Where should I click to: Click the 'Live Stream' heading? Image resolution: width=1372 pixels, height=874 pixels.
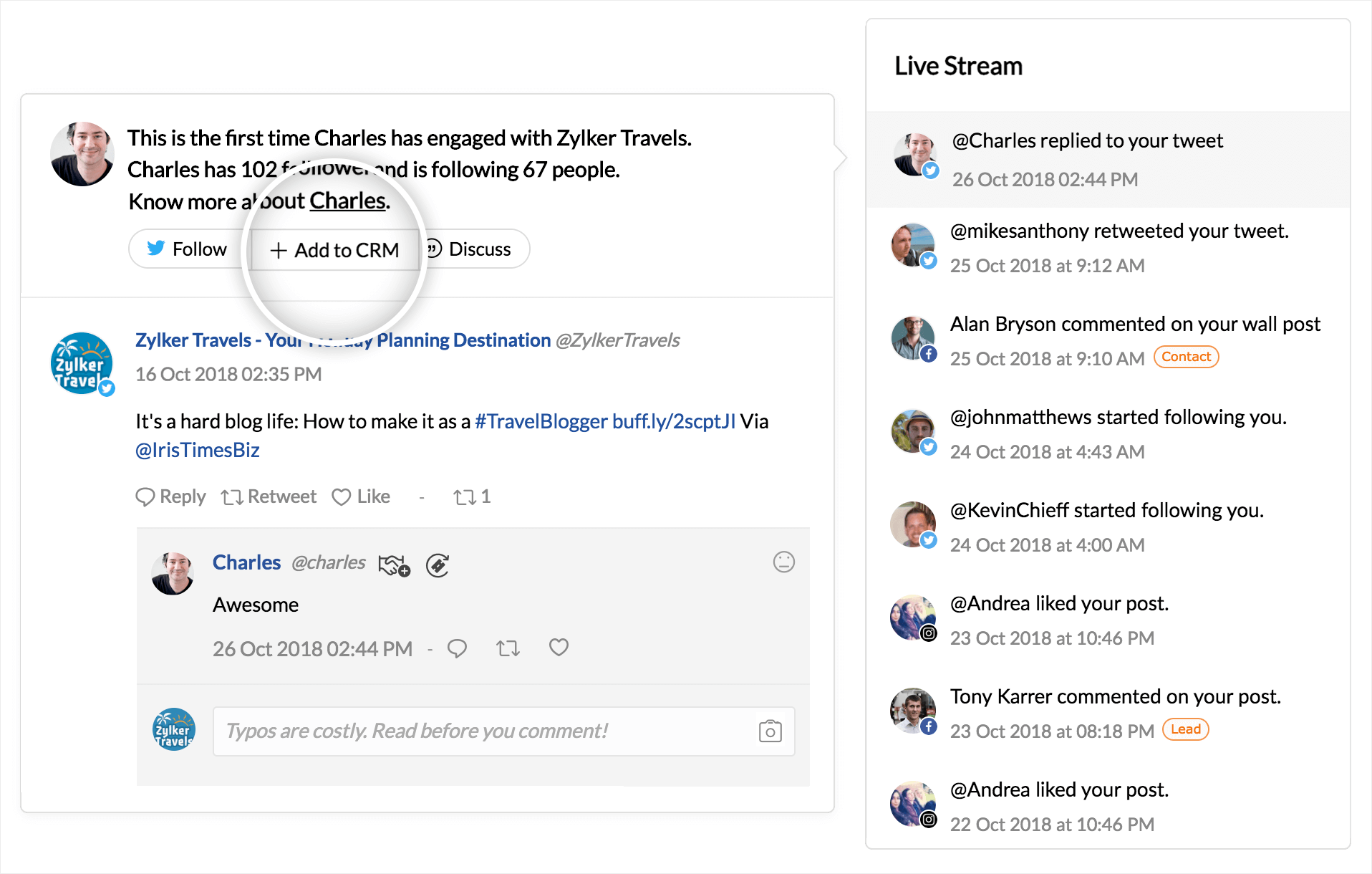[x=958, y=66]
